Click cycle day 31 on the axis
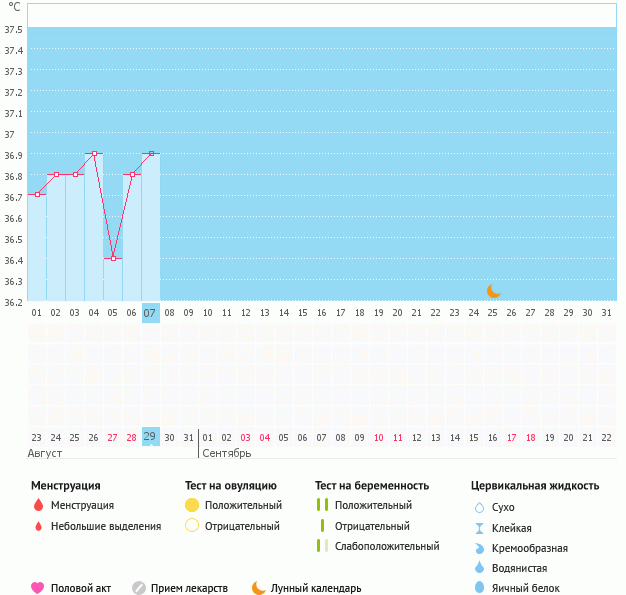The height and width of the screenshot is (595, 626). coord(606,313)
